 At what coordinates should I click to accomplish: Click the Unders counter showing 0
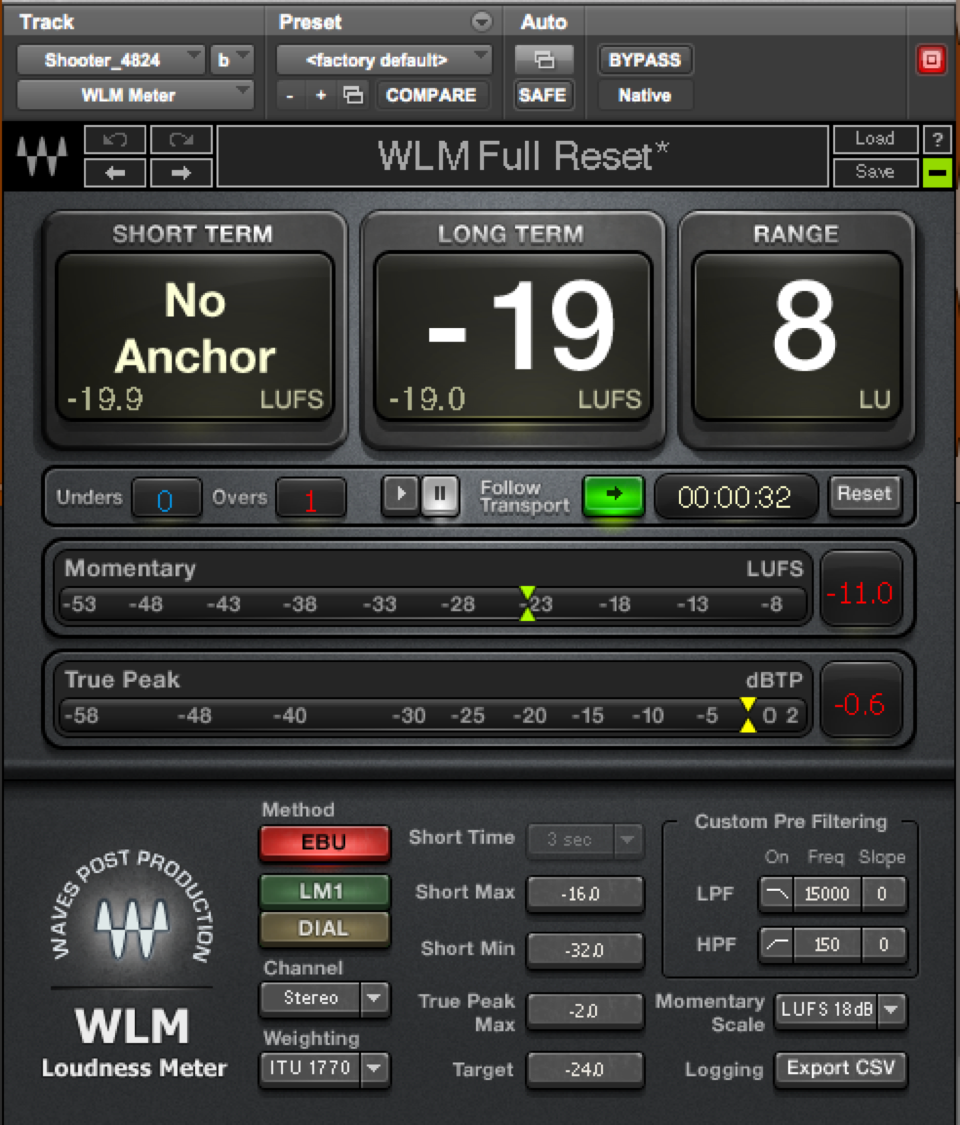pos(166,499)
